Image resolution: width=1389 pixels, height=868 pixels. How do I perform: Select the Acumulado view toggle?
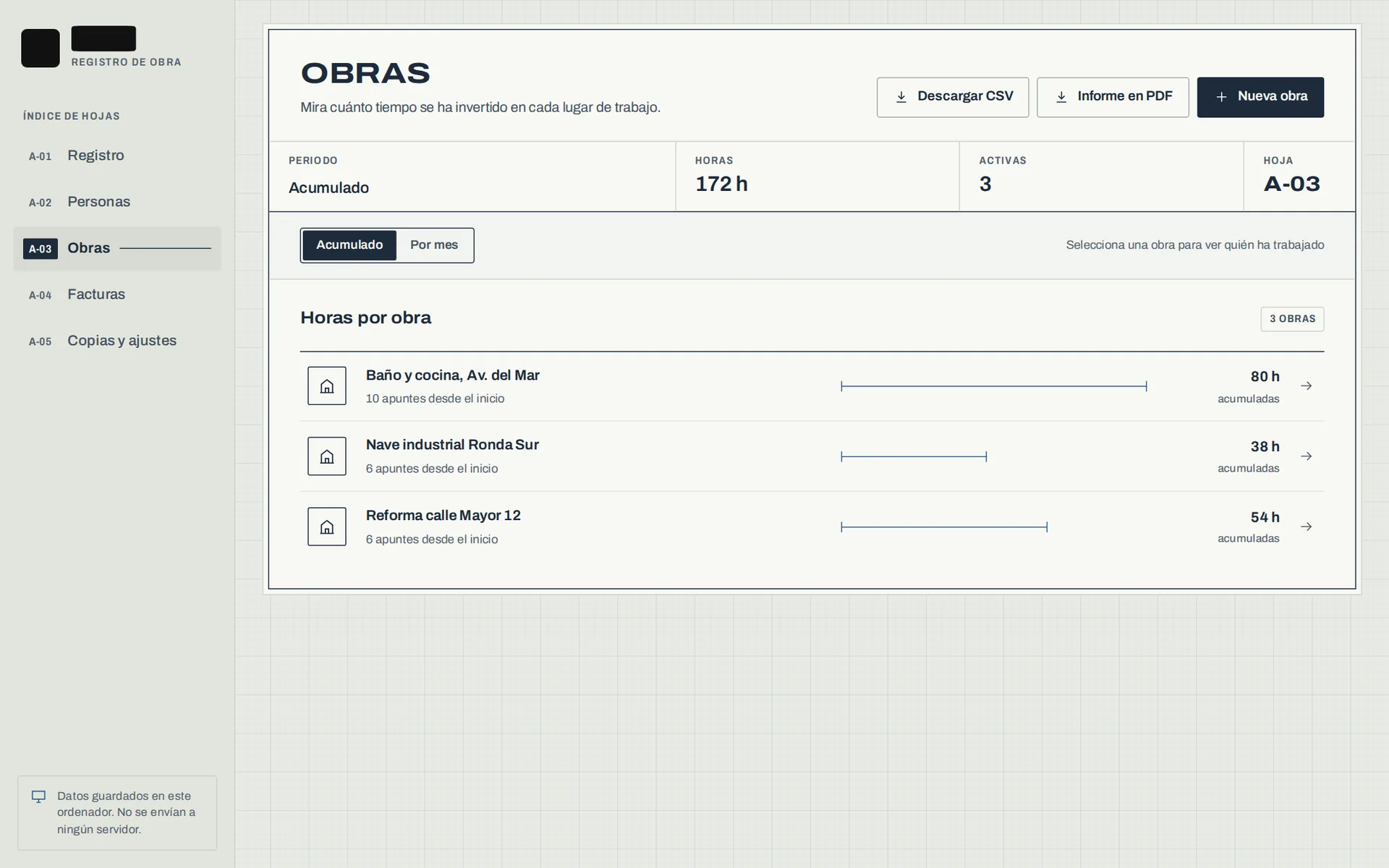tap(349, 245)
